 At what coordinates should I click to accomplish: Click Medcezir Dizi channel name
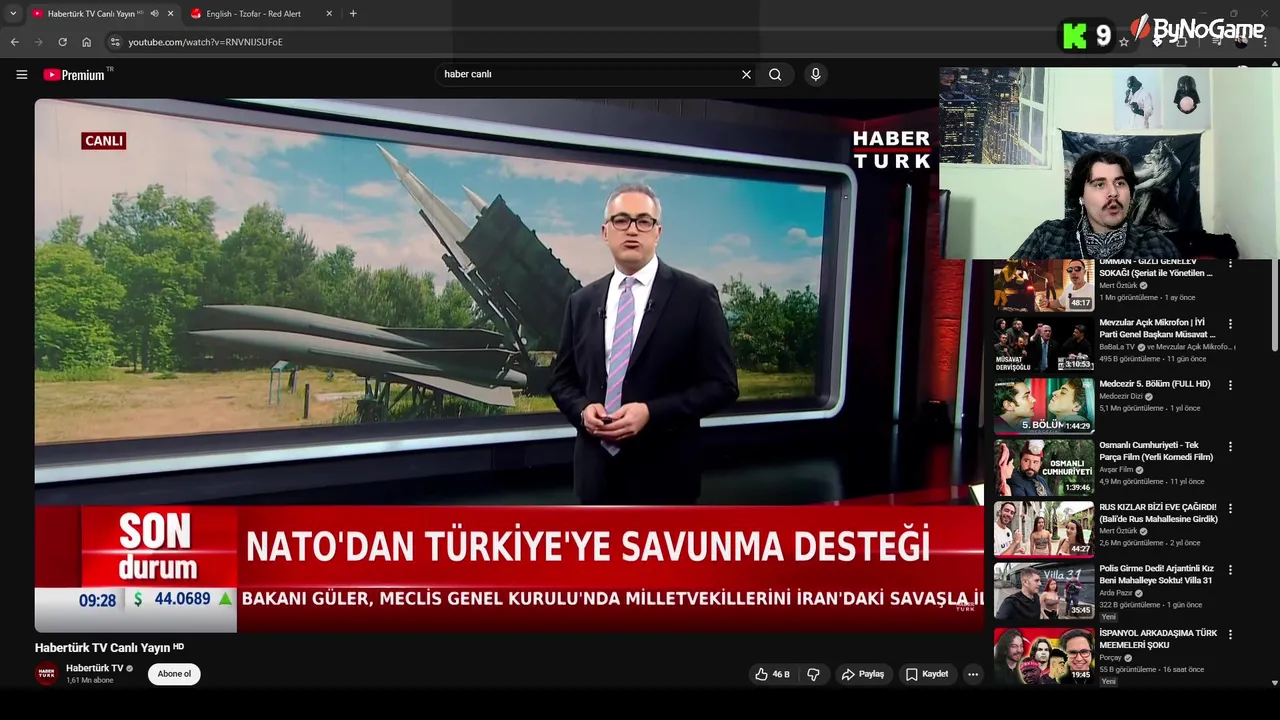[1121, 396]
